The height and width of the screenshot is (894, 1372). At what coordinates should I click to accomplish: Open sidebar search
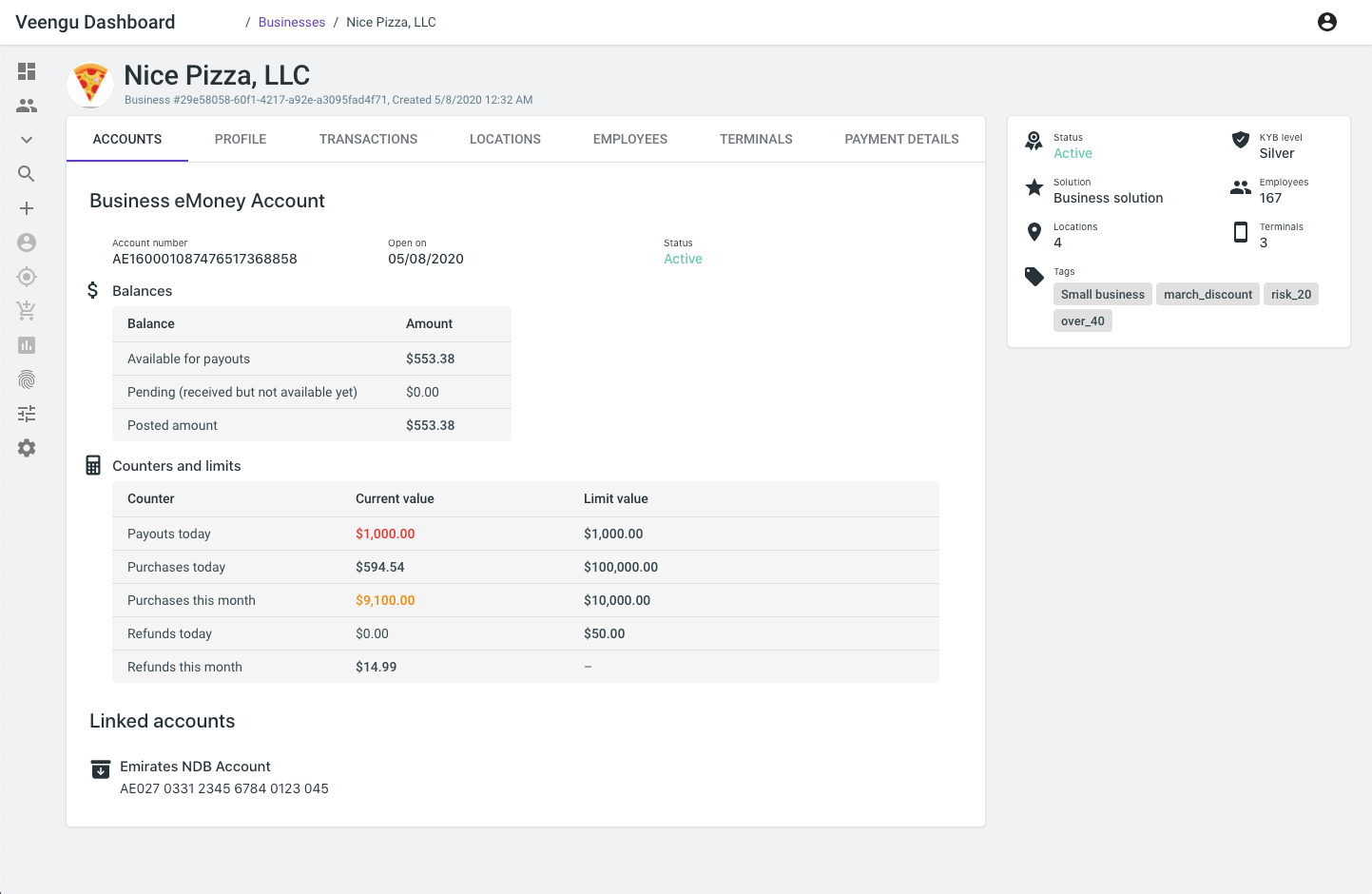[x=26, y=174]
